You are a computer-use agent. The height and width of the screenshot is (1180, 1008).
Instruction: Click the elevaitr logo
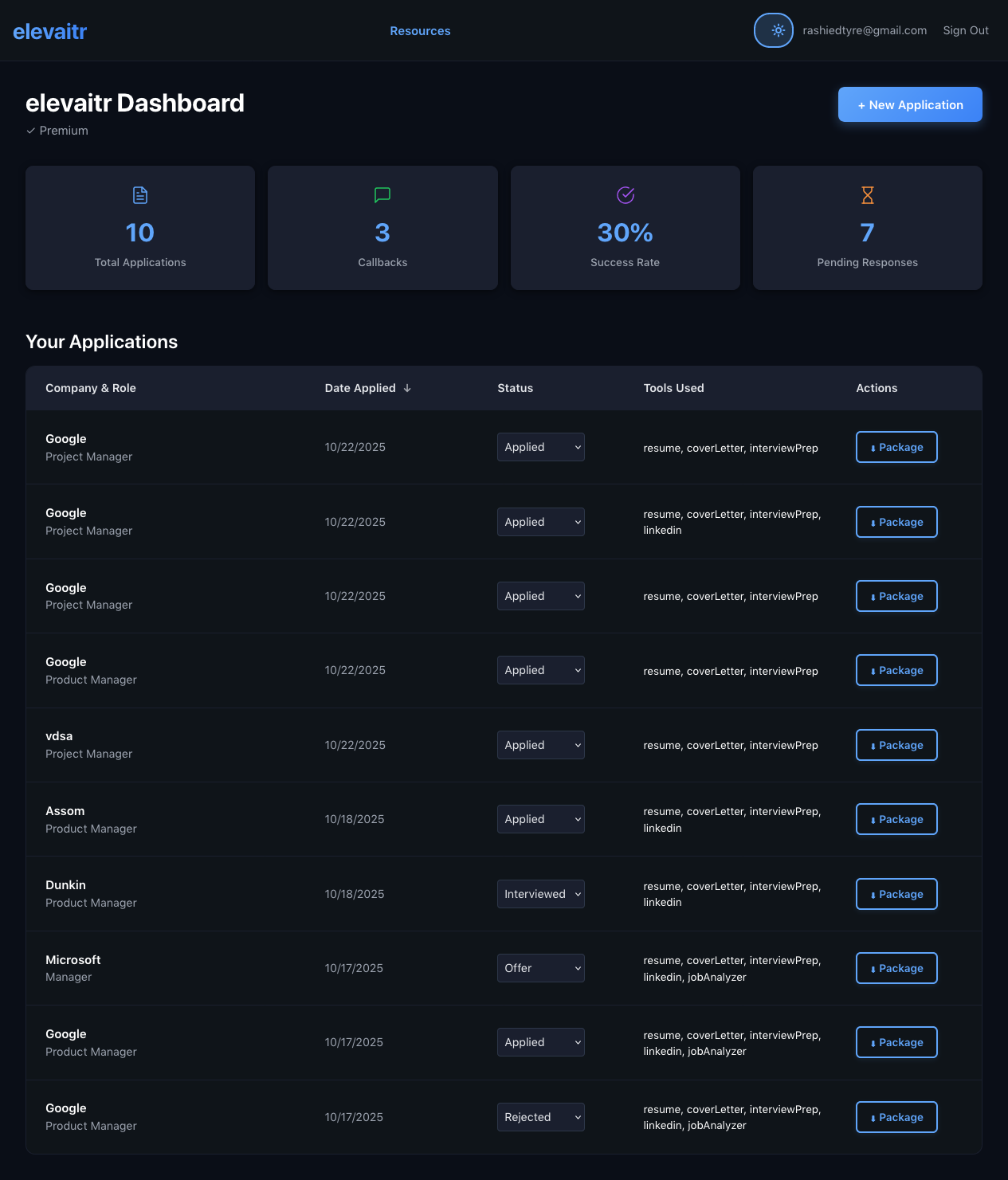point(49,31)
